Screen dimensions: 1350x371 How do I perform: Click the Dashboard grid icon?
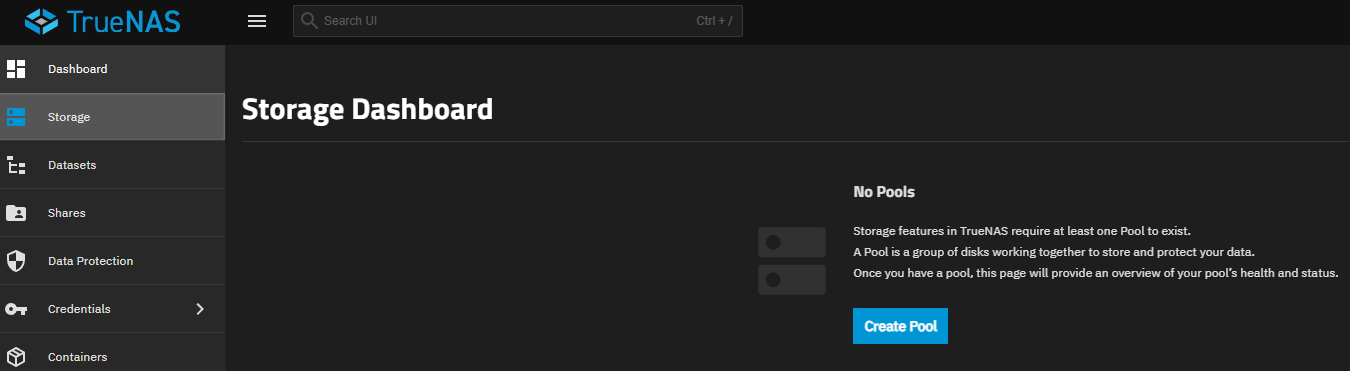16,69
